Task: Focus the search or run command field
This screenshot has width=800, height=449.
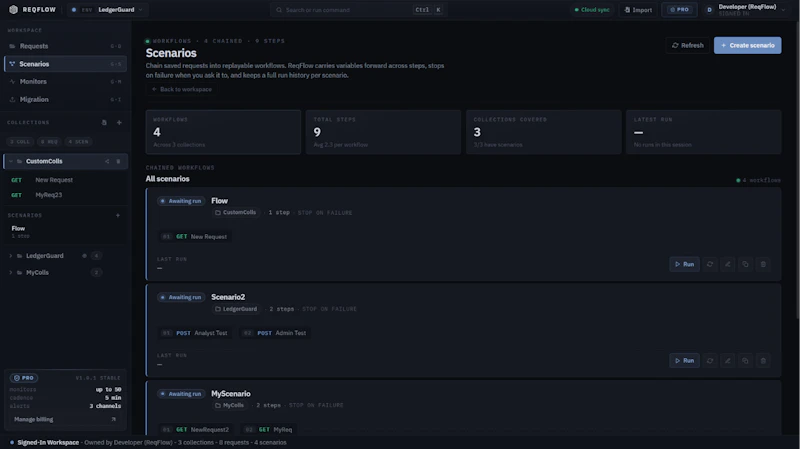Action: point(359,10)
